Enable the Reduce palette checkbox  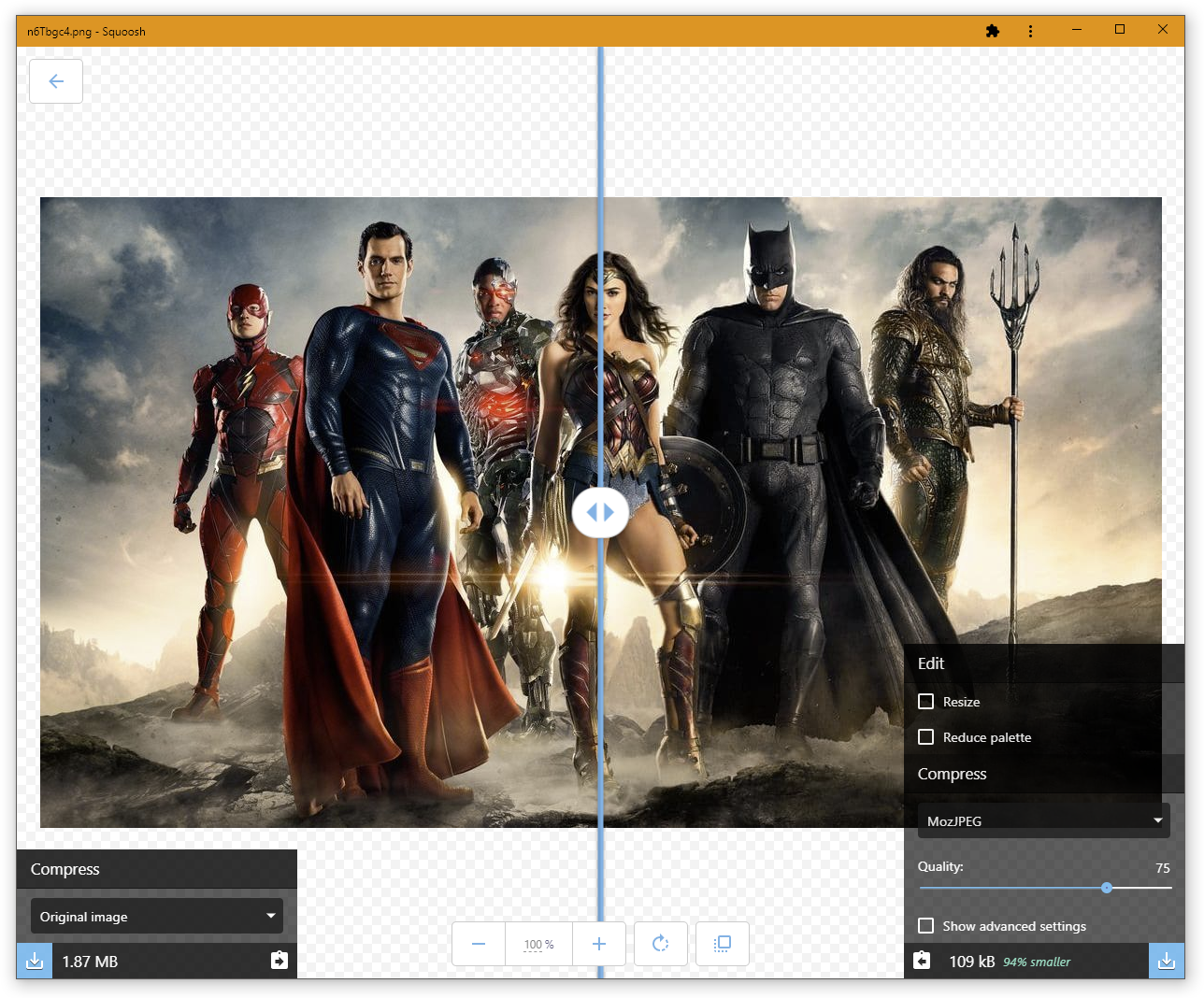tap(926, 737)
